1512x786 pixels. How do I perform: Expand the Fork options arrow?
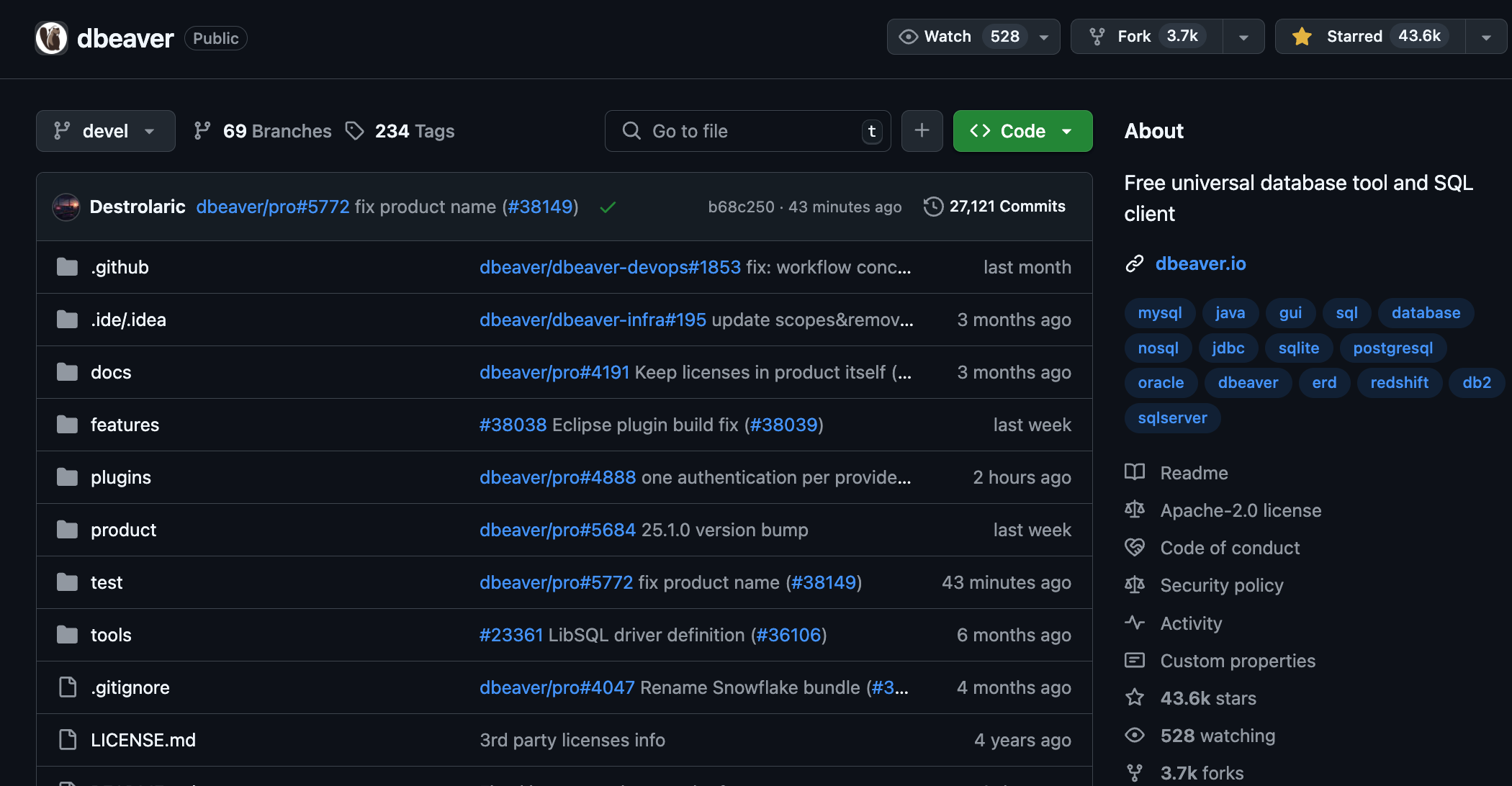pyautogui.click(x=1243, y=37)
